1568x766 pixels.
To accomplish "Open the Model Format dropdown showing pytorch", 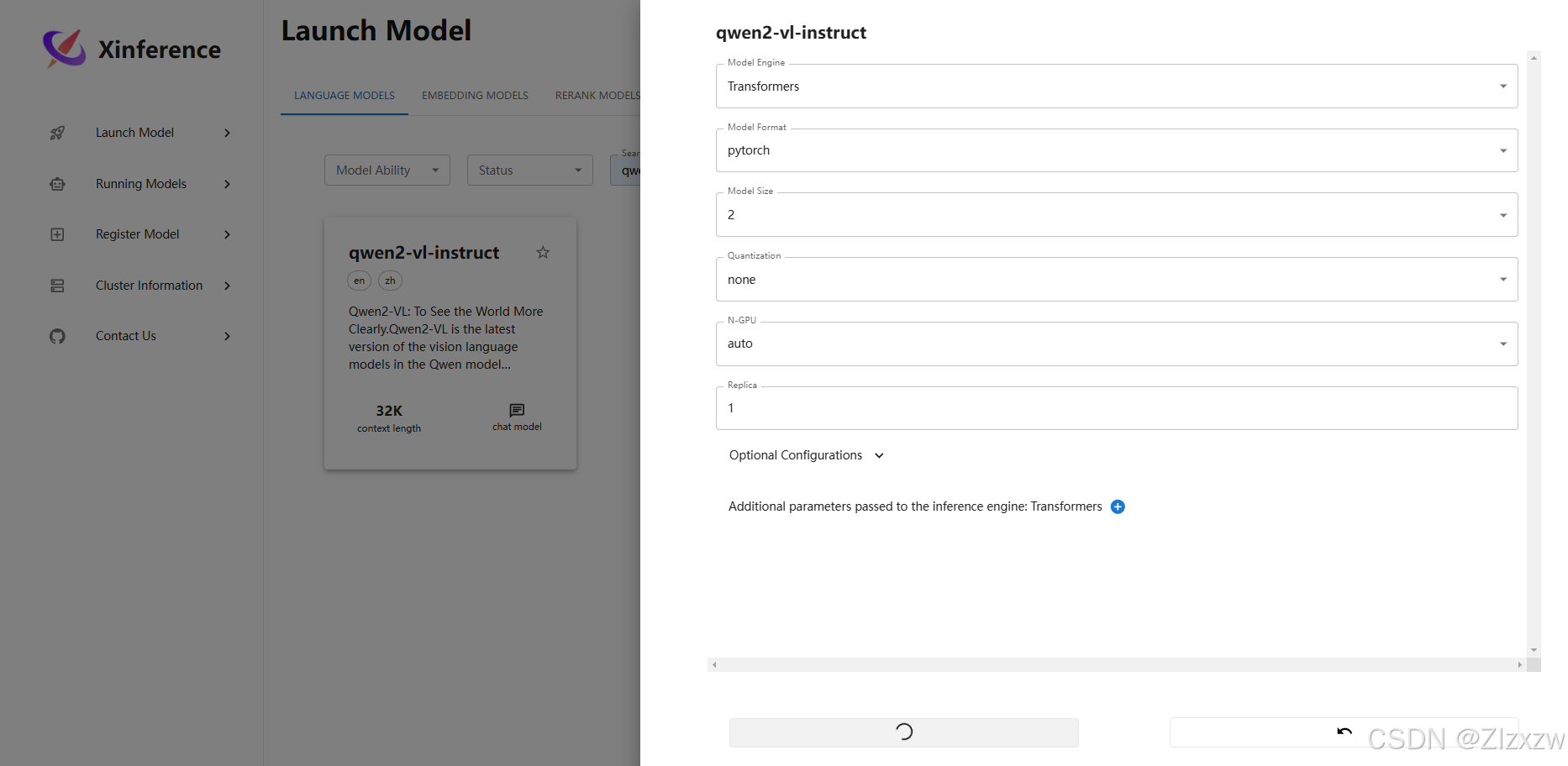I will [x=1117, y=150].
